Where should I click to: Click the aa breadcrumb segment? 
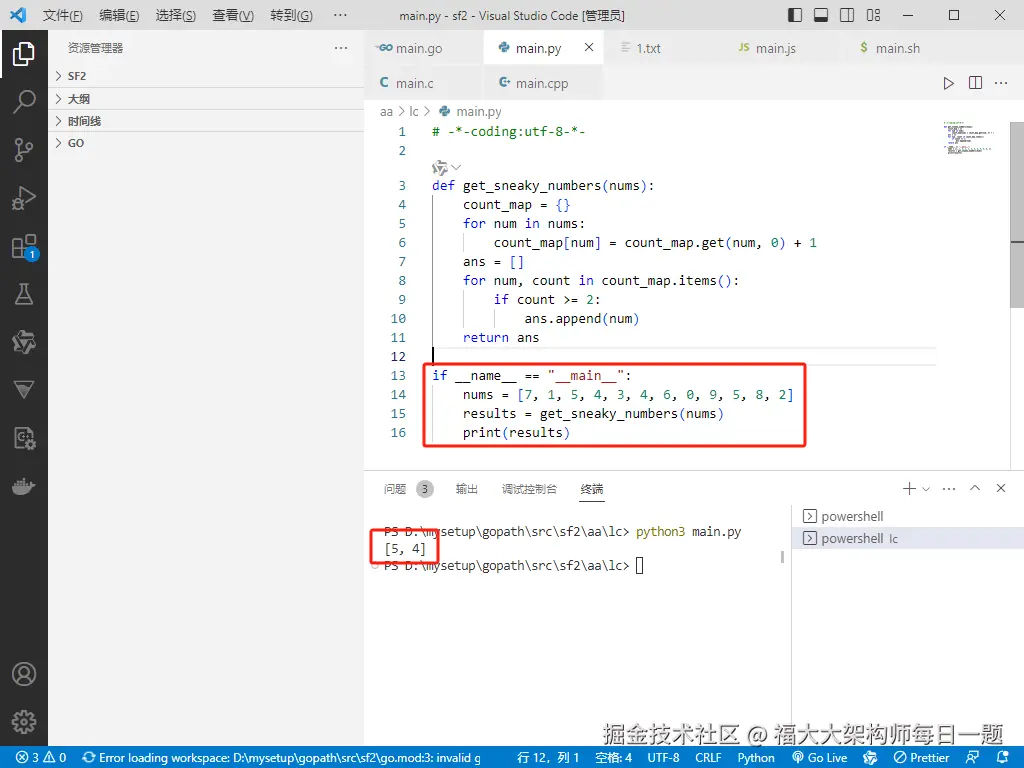click(x=386, y=112)
